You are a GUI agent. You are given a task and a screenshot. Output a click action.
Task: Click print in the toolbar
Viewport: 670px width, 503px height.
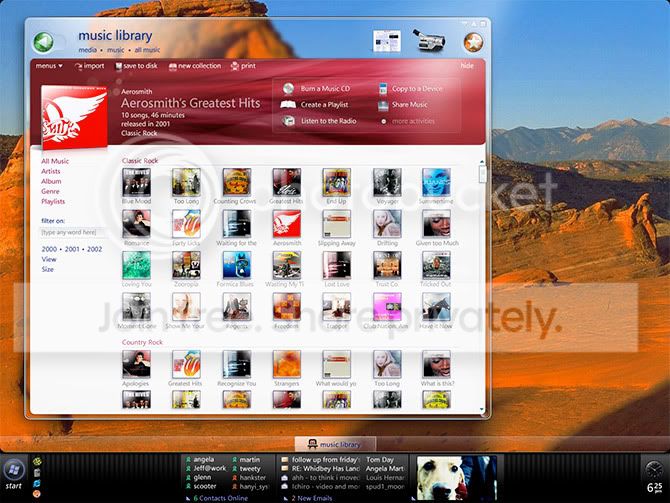click(243, 66)
